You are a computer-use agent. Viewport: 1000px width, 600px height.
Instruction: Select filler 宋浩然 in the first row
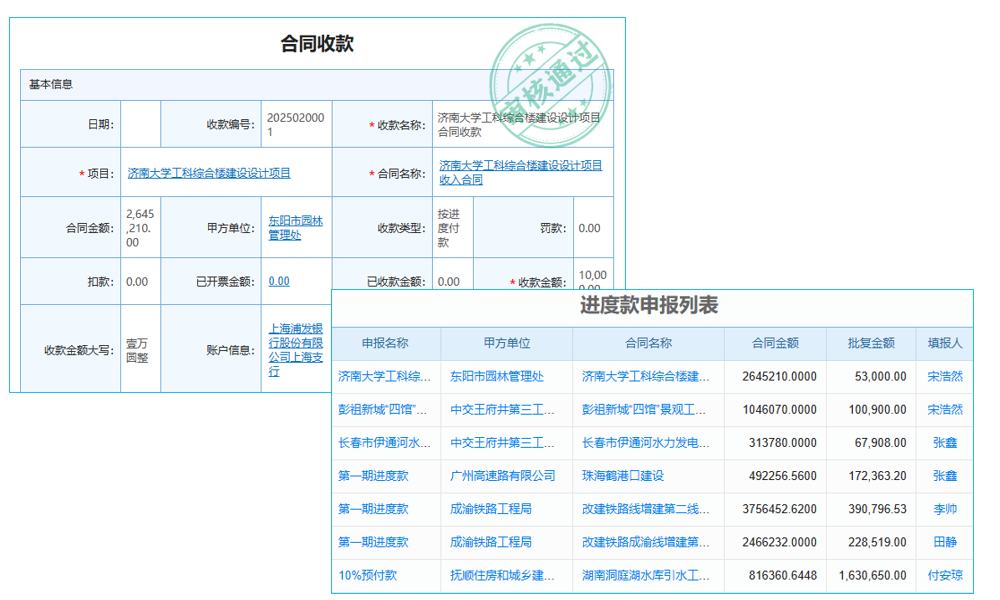pyautogui.click(x=944, y=377)
